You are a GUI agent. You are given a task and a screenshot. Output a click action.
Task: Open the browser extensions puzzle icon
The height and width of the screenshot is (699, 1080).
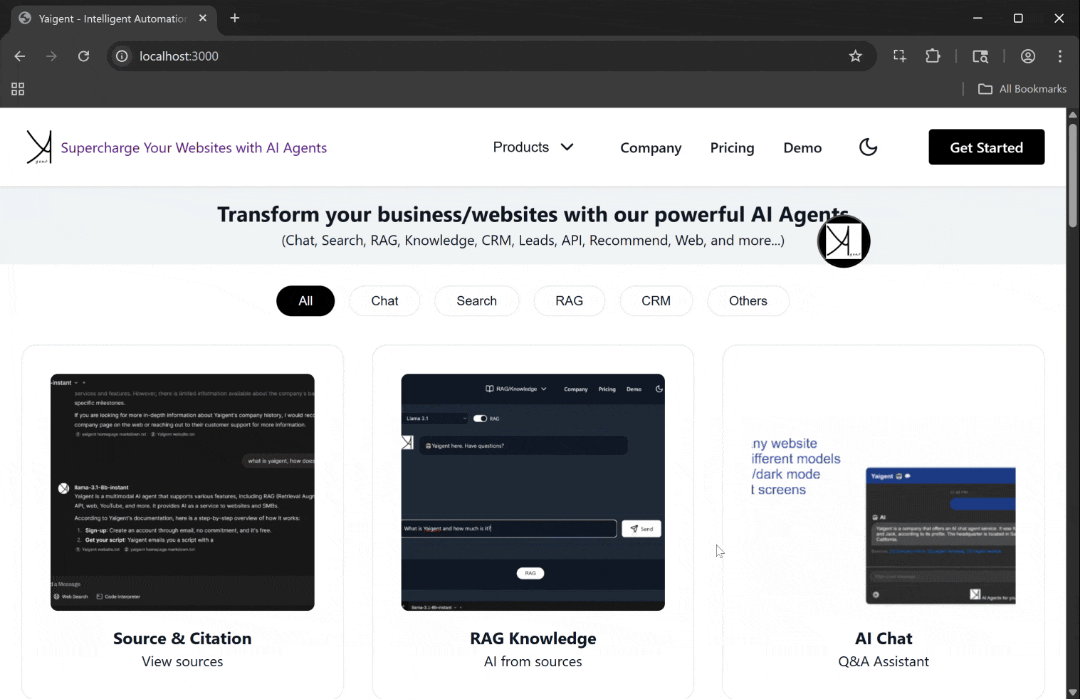click(933, 56)
